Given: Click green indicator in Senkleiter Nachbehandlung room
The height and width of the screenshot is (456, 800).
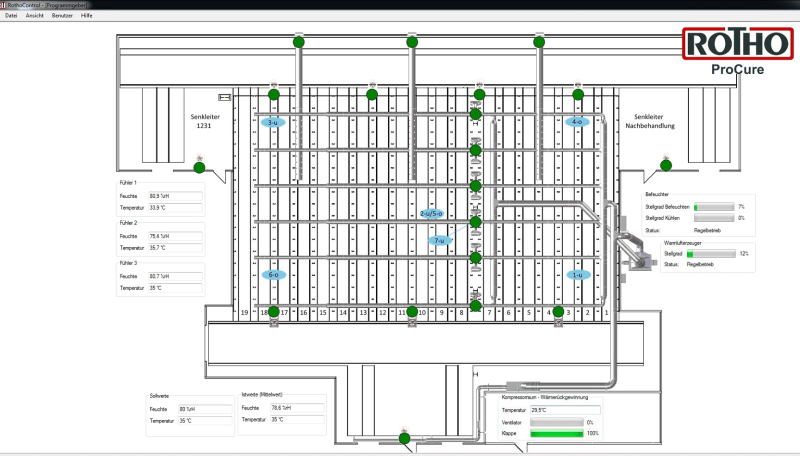Looking at the screenshot, I should [666, 165].
